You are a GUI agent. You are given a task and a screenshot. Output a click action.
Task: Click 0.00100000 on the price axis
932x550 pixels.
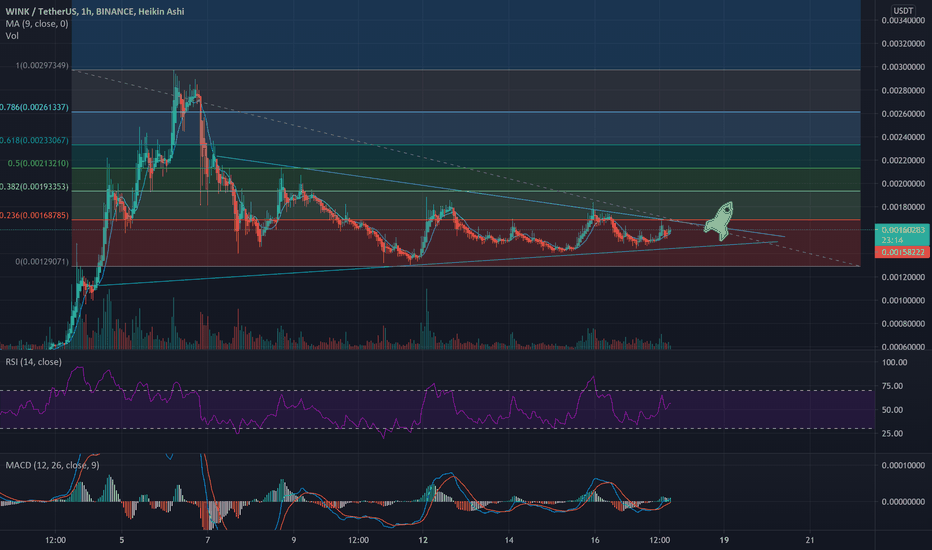click(x=903, y=300)
